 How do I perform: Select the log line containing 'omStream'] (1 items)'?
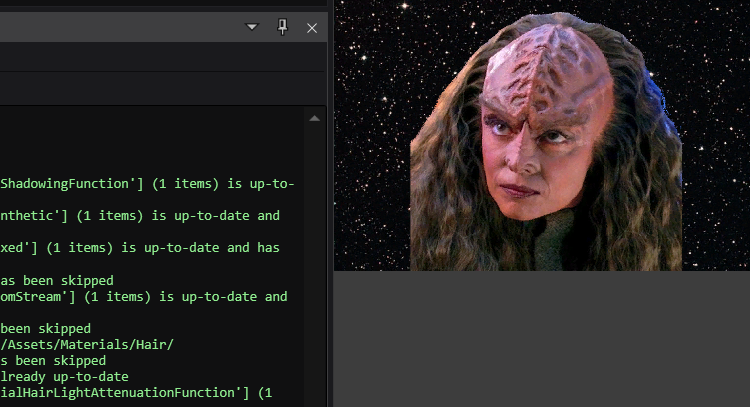click(x=144, y=297)
